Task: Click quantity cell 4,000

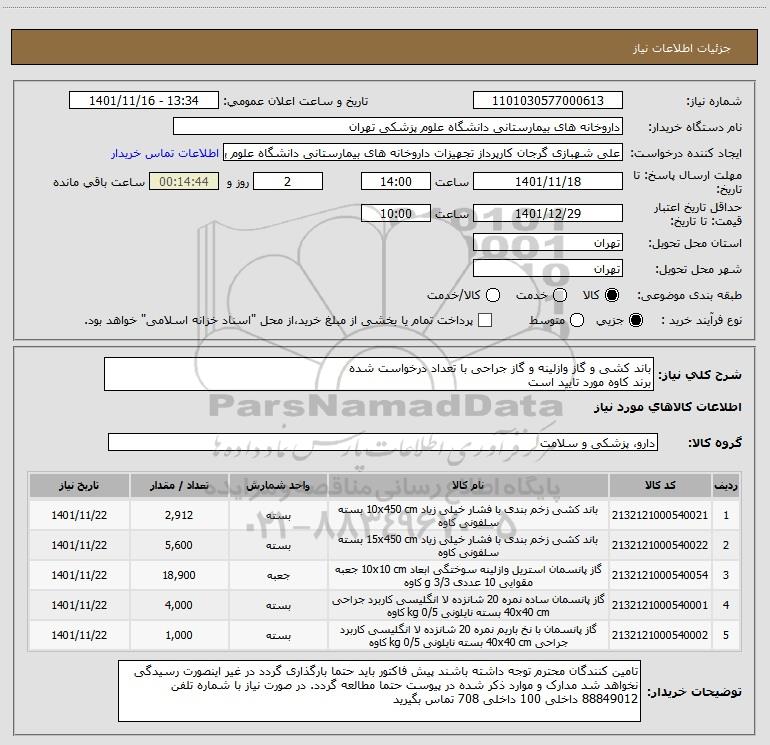Action: (x=179, y=605)
